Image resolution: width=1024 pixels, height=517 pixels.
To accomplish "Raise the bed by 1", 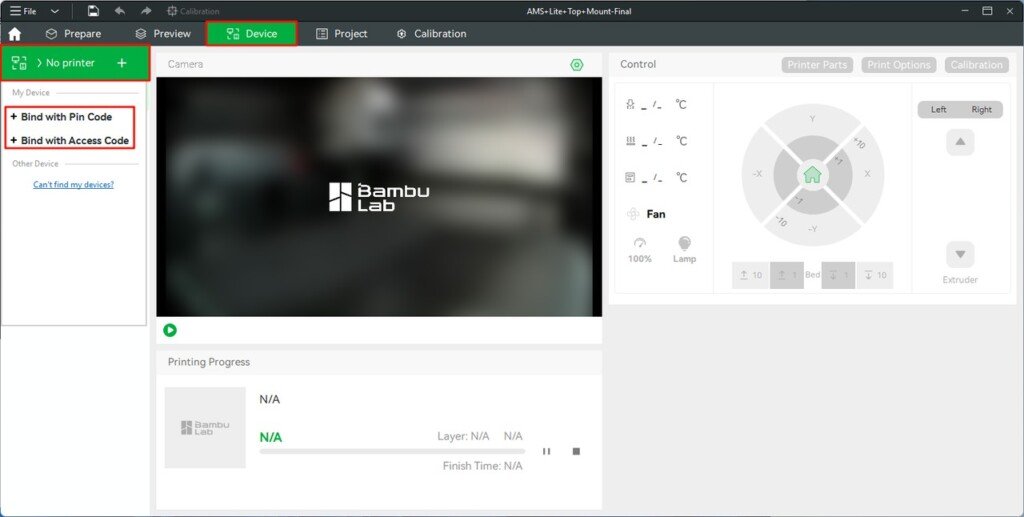I will [786, 275].
